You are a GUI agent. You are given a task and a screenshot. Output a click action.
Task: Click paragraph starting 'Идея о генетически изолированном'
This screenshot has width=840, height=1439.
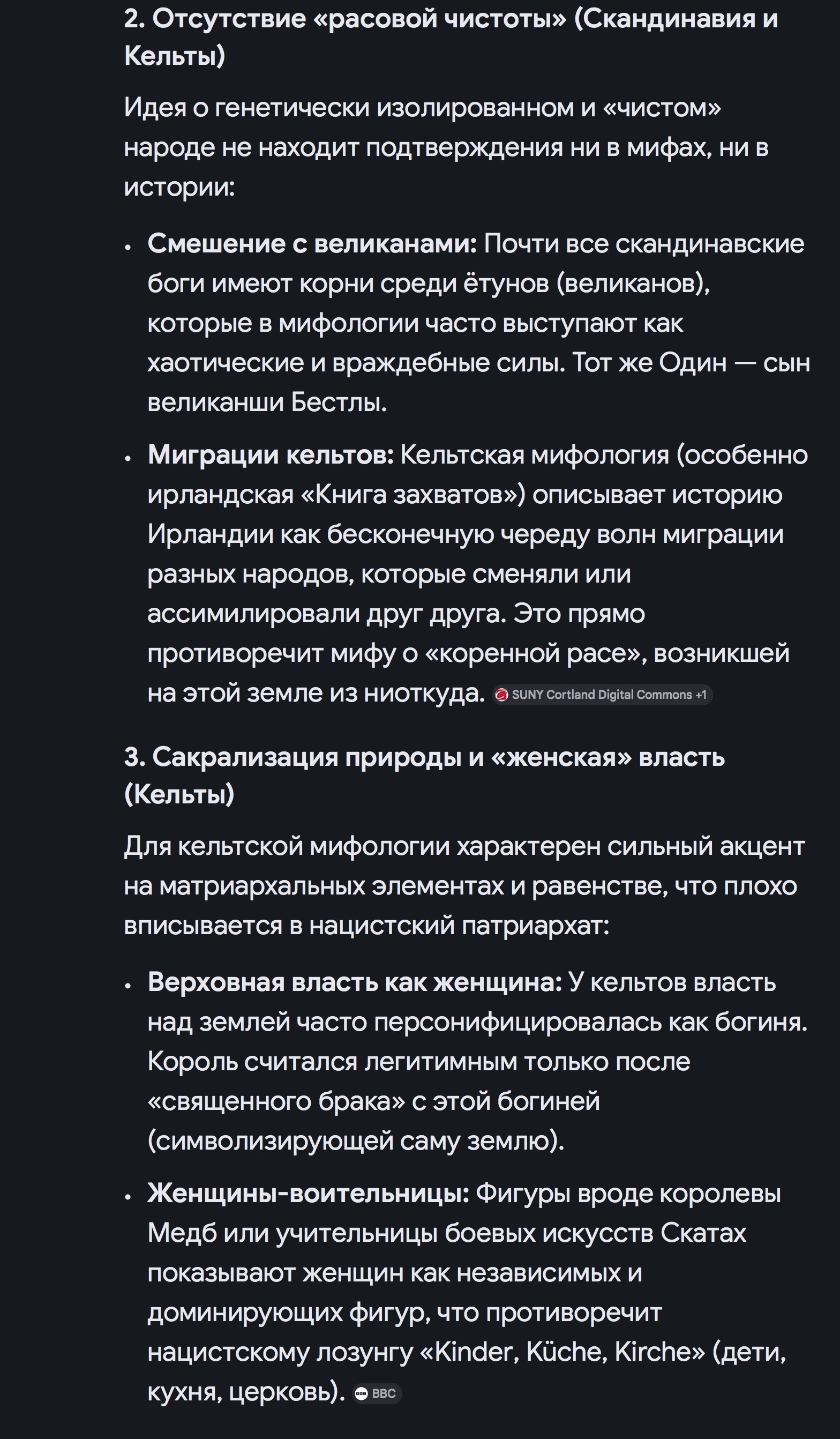click(446, 147)
